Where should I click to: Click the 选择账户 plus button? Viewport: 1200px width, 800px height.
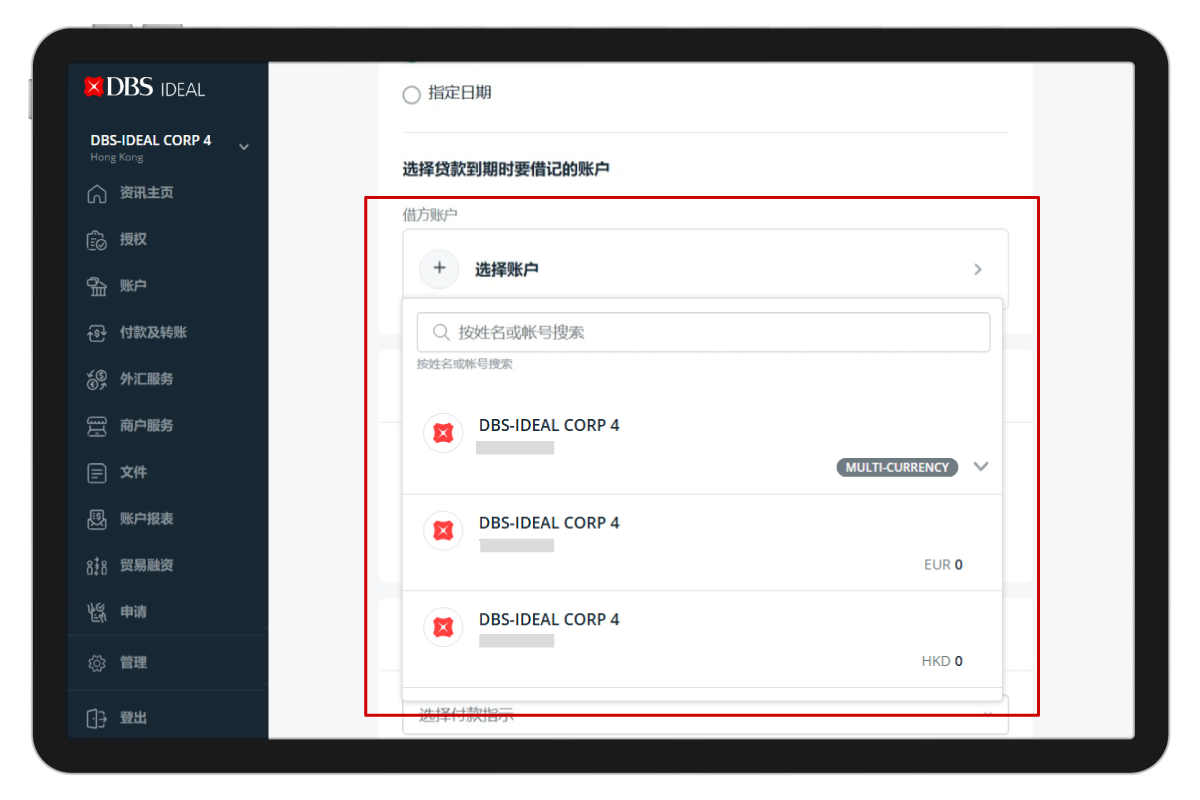(439, 269)
